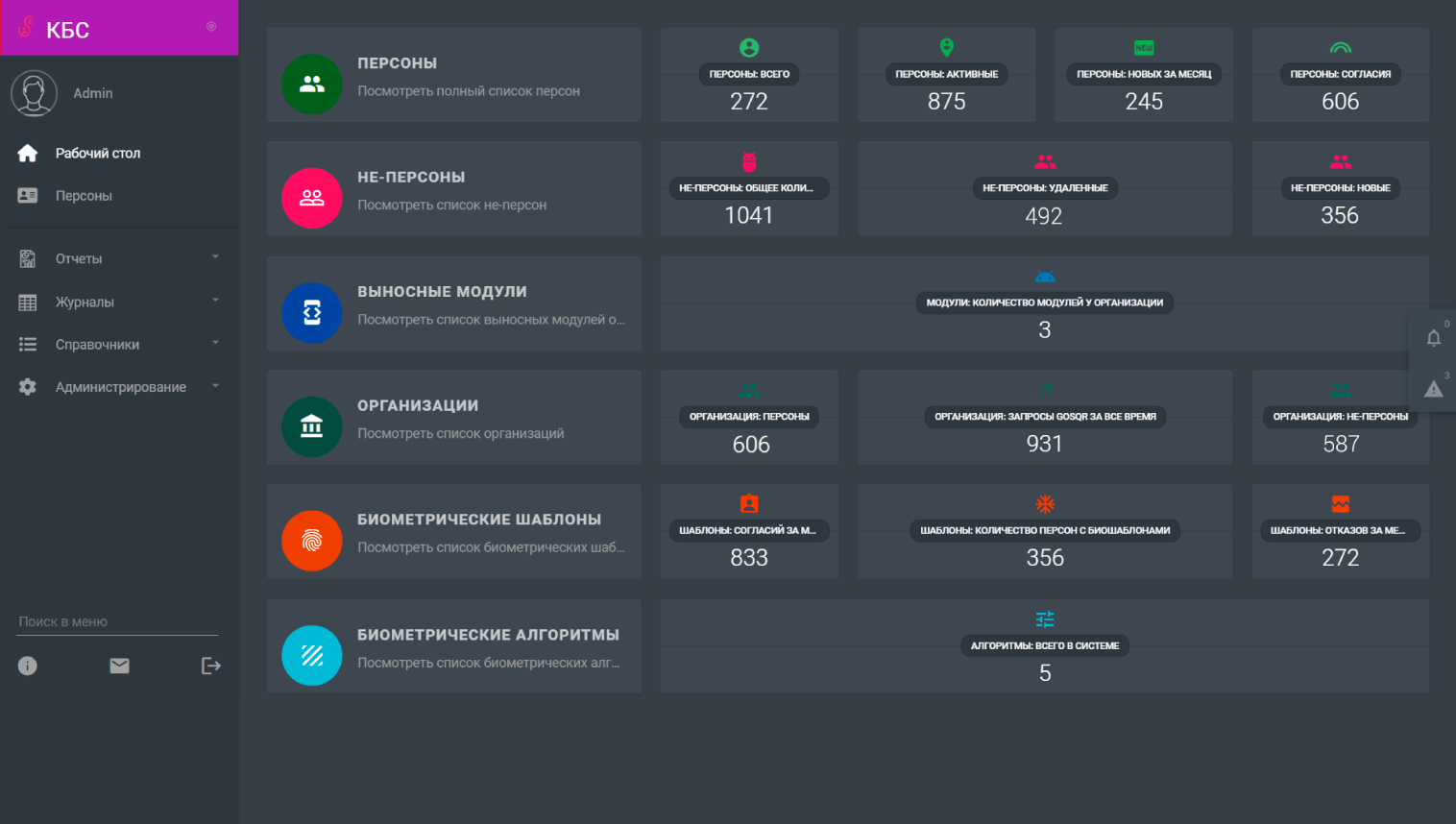Expand the Администрирование menu section
The image size is (1456, 824).
[x=119, y=387]
